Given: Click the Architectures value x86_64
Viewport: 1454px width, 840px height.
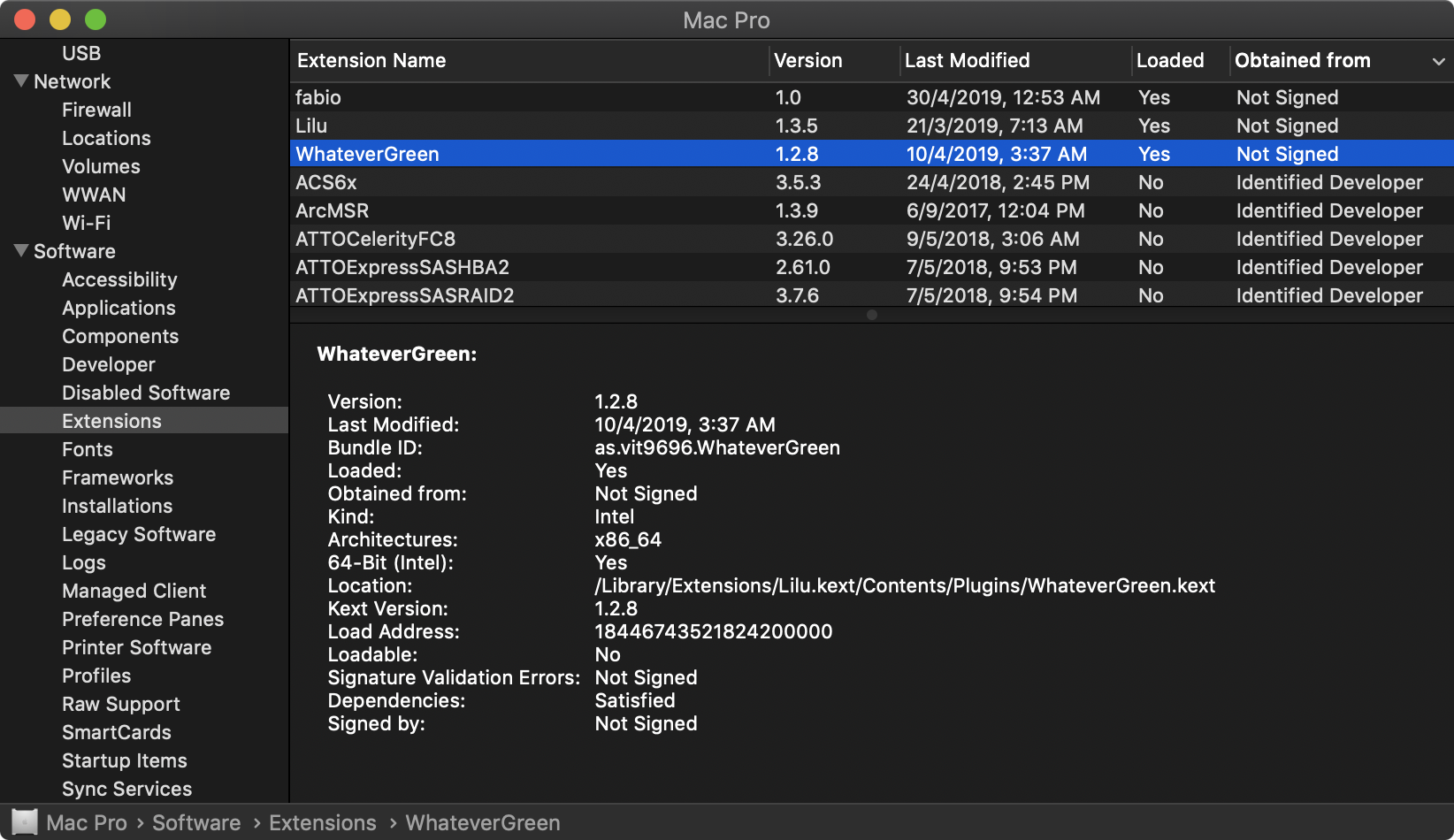Looking at the screenshot, I should (x=628, y=539).
